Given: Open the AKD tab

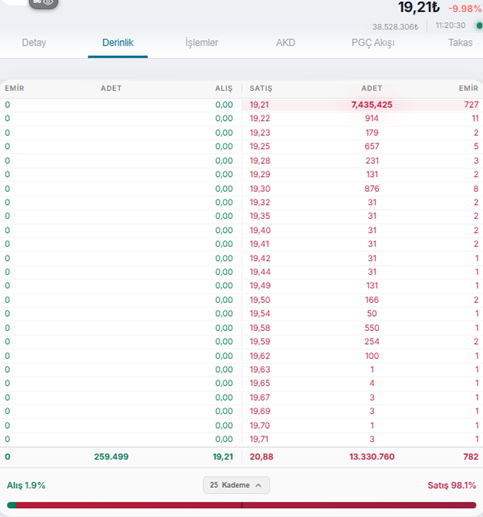Looking at the screenshot, I should [286, 43].
